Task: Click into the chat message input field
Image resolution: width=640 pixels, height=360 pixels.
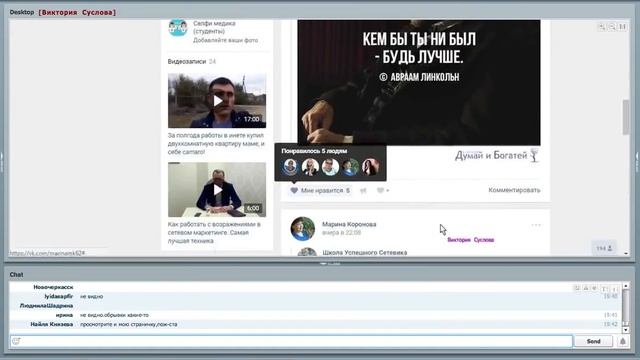Action: [x=291, y=341]
